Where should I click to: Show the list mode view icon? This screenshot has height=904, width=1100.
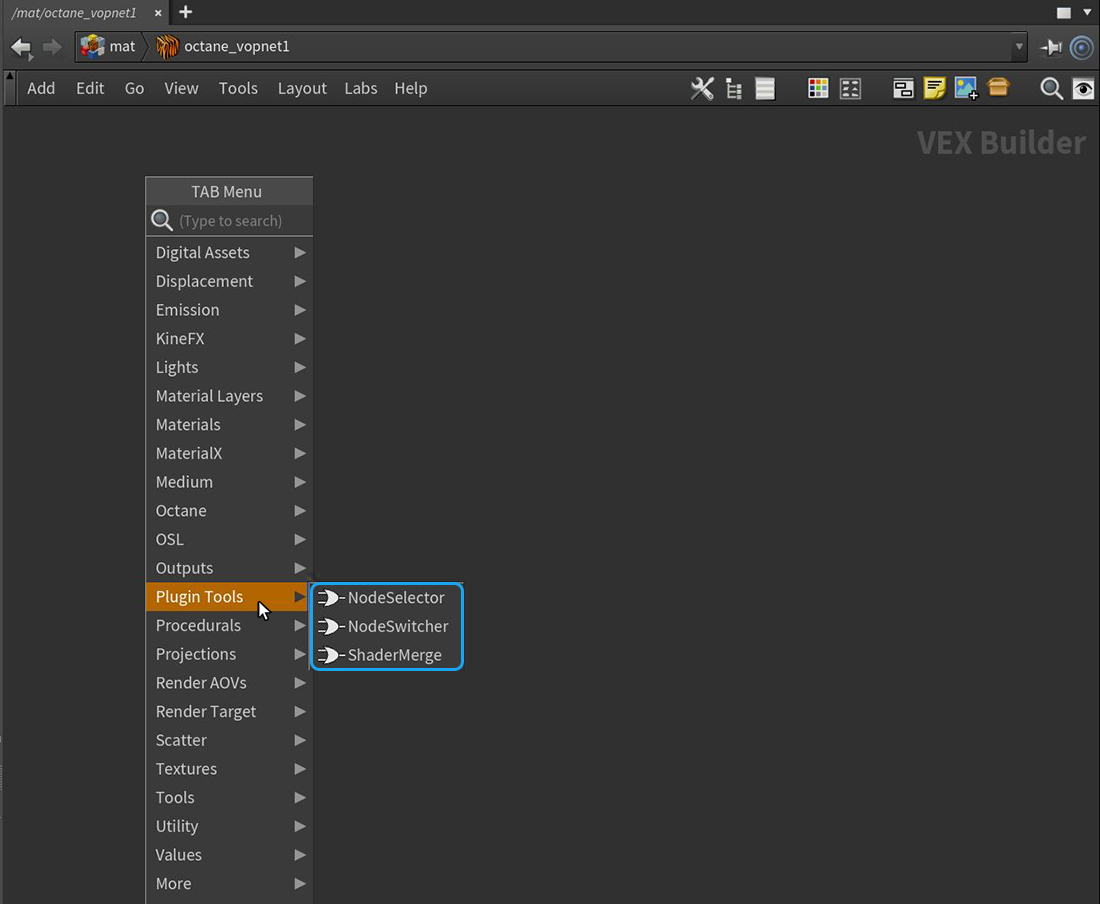click(x=765, y=89)
